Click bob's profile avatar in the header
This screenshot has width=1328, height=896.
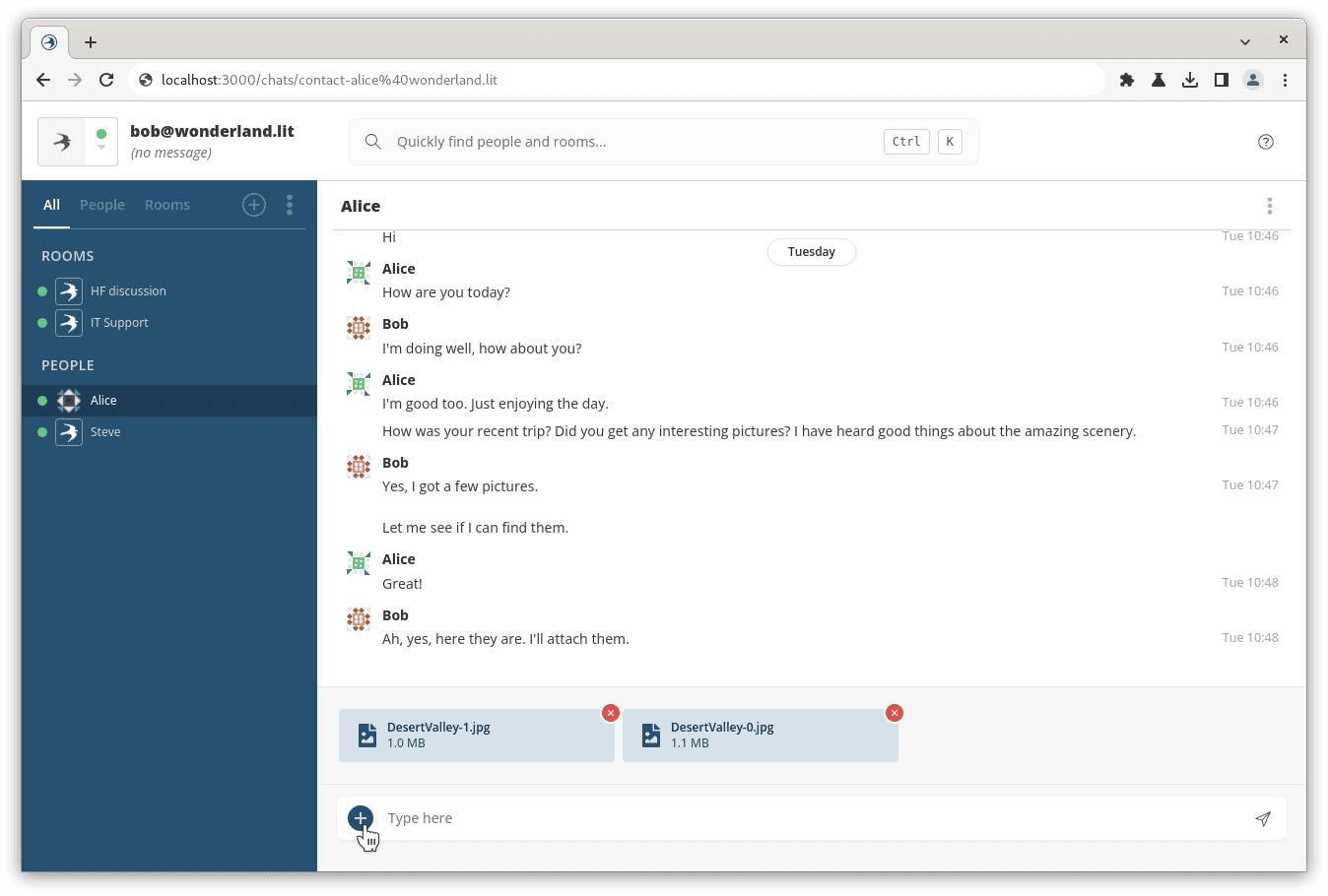click(62, 142)
